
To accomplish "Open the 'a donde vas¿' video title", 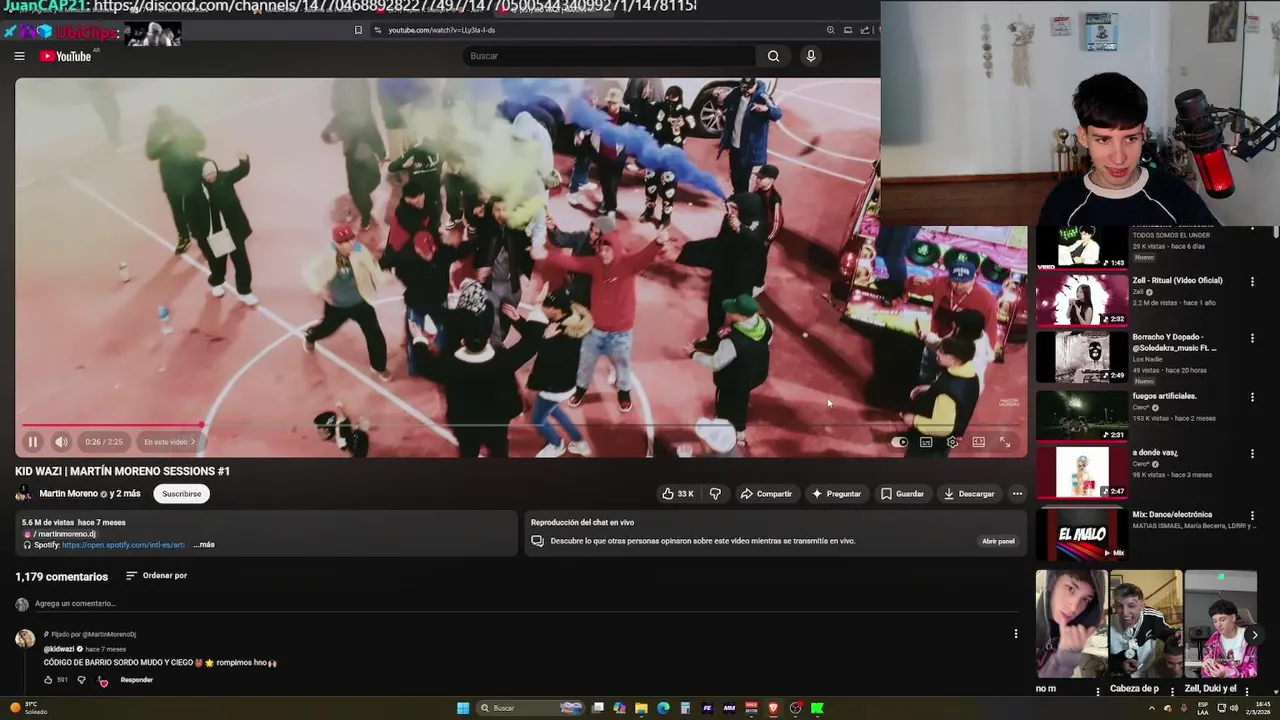I will (1155, 453).
